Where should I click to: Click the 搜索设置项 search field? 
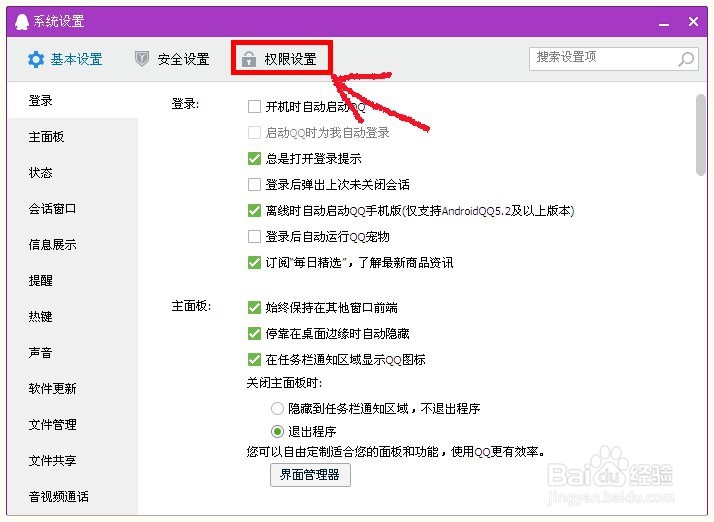point(613,58)
